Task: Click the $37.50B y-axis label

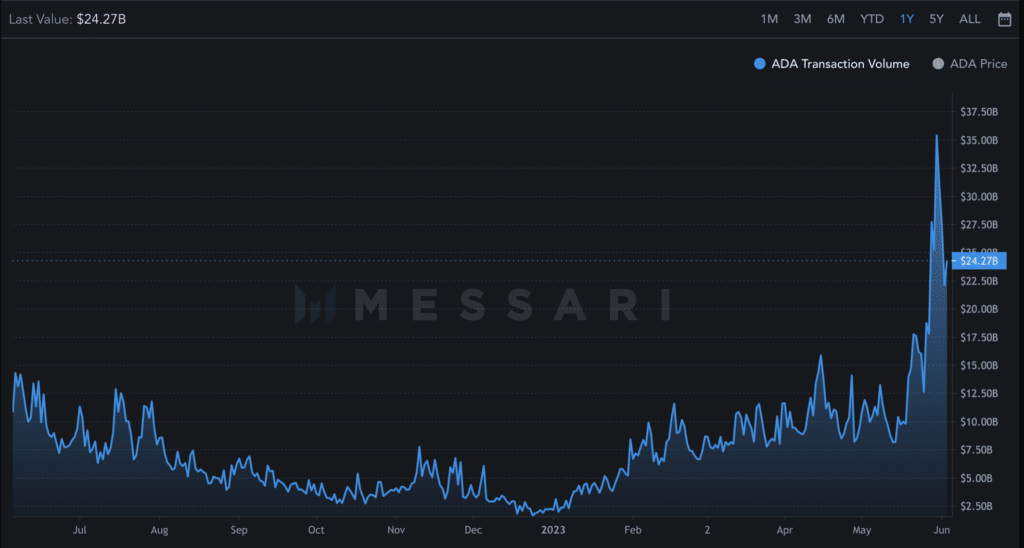Action: click(979, 112)
